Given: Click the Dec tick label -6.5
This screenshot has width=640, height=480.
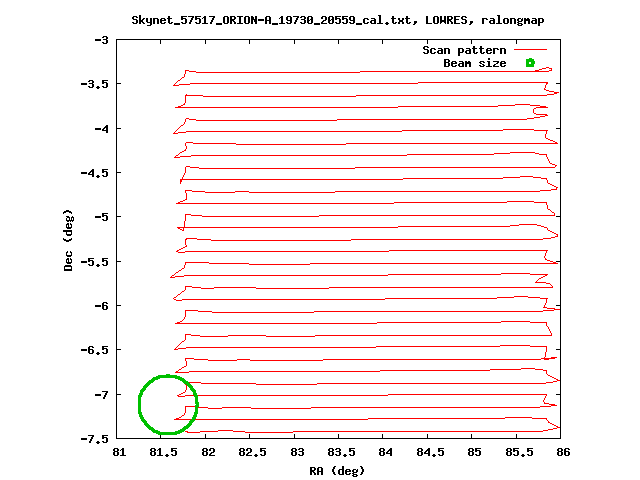Looking at the screenshot, I should click(95, 350).
